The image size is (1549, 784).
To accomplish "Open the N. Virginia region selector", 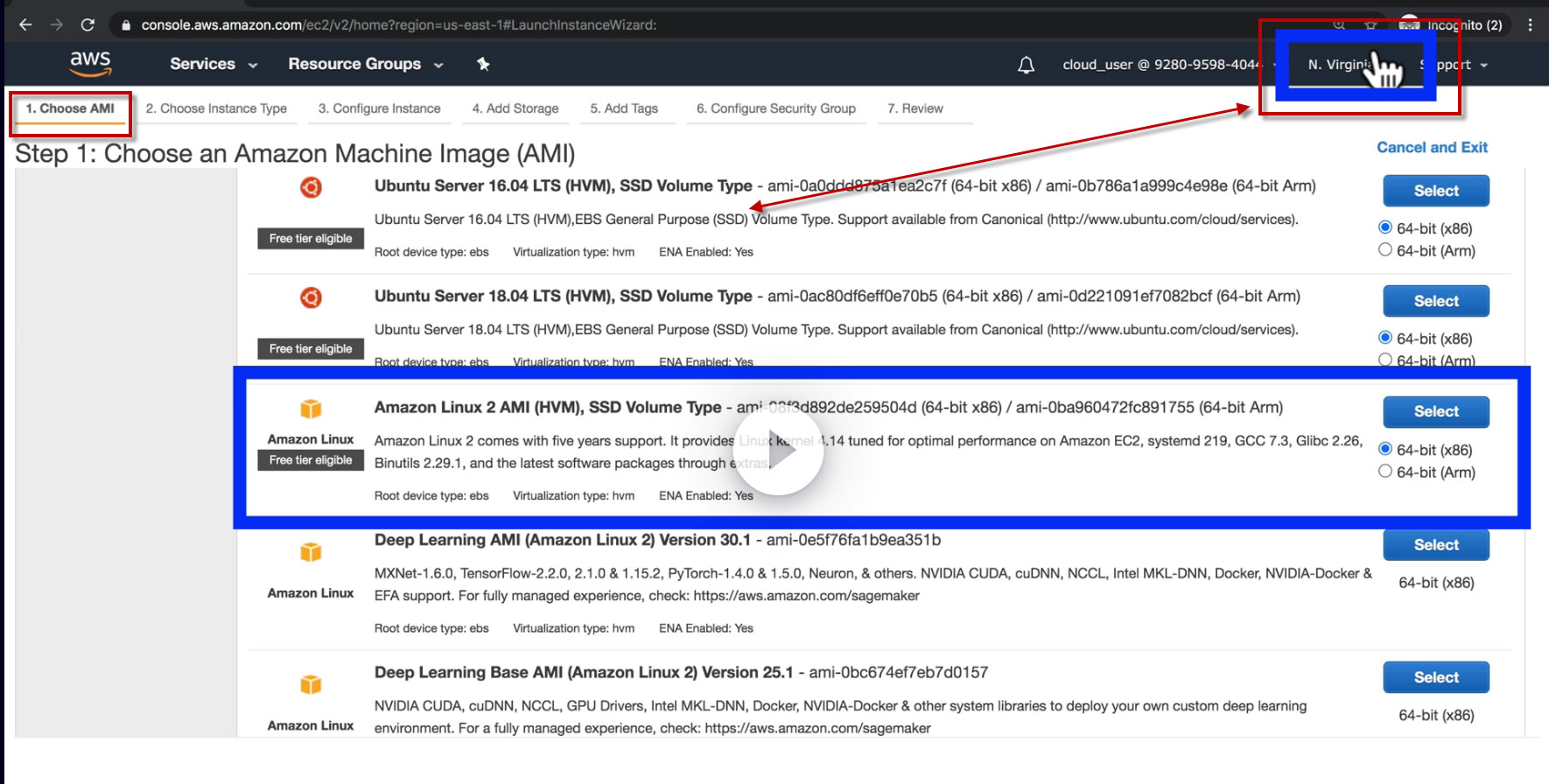I will click(x=1352, y=65).
